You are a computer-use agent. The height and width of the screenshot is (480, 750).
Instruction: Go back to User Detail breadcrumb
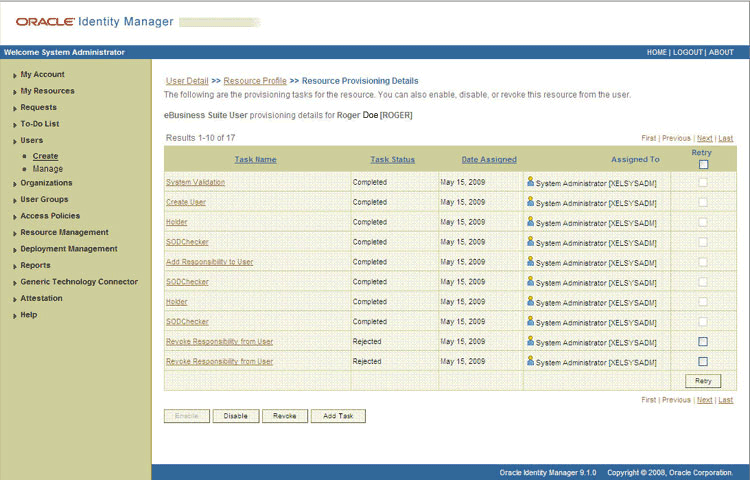[187, 81]
